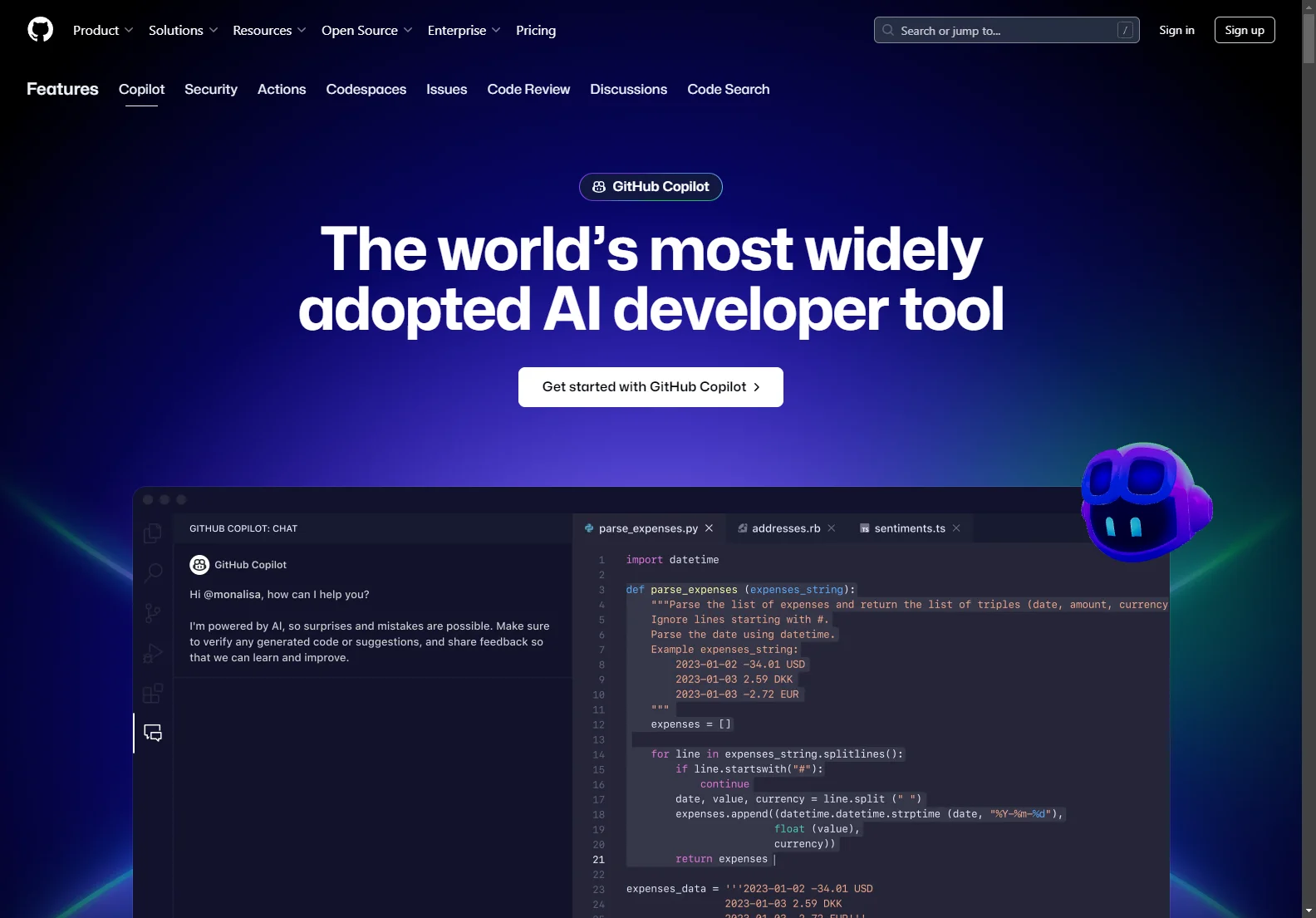Click the GitHub Copilot chat avatar icon
This screenshot has width=1316, height=918.
click(x=199, y=565)
